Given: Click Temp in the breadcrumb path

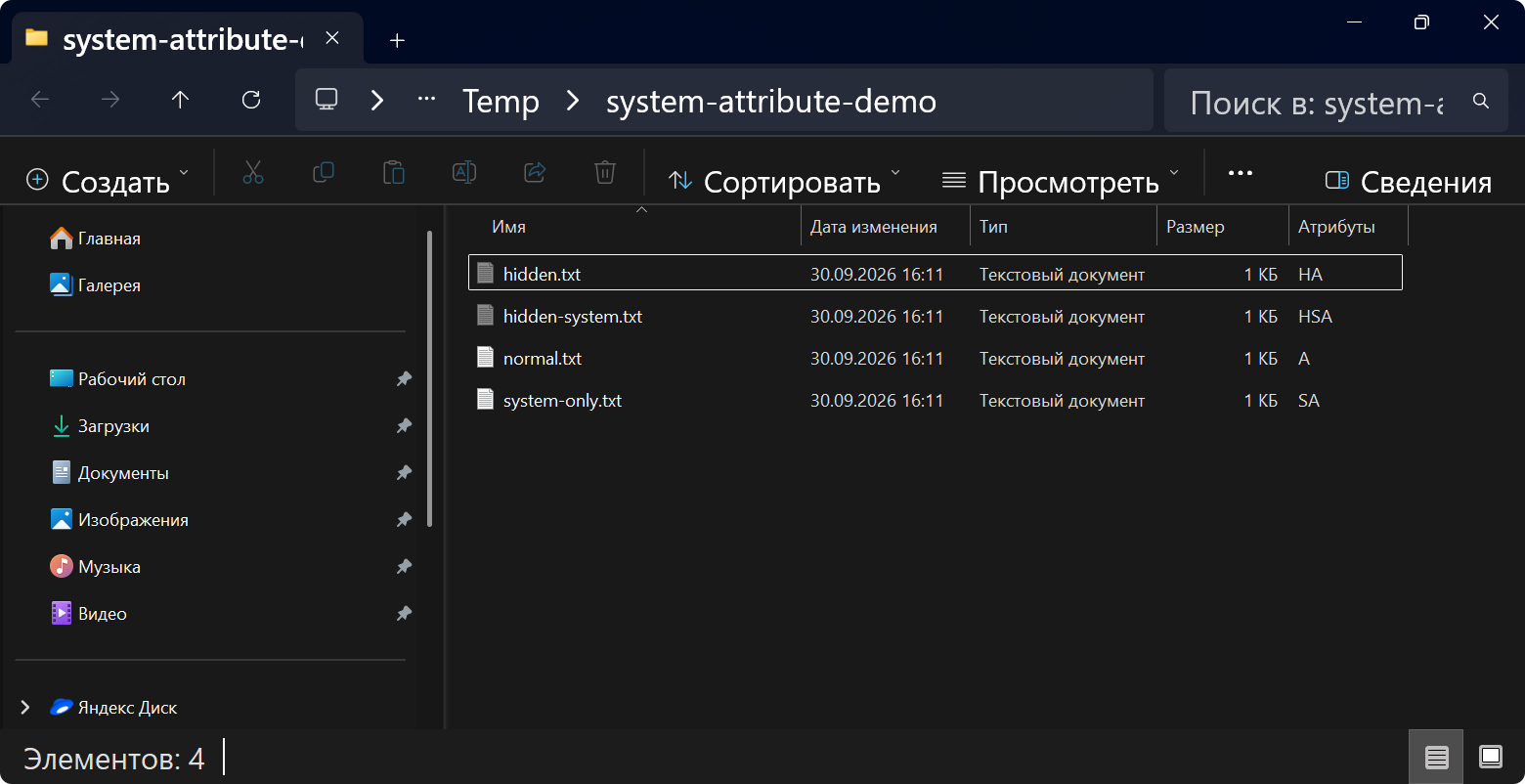Looking at the screenshot, I should [501, 101].
